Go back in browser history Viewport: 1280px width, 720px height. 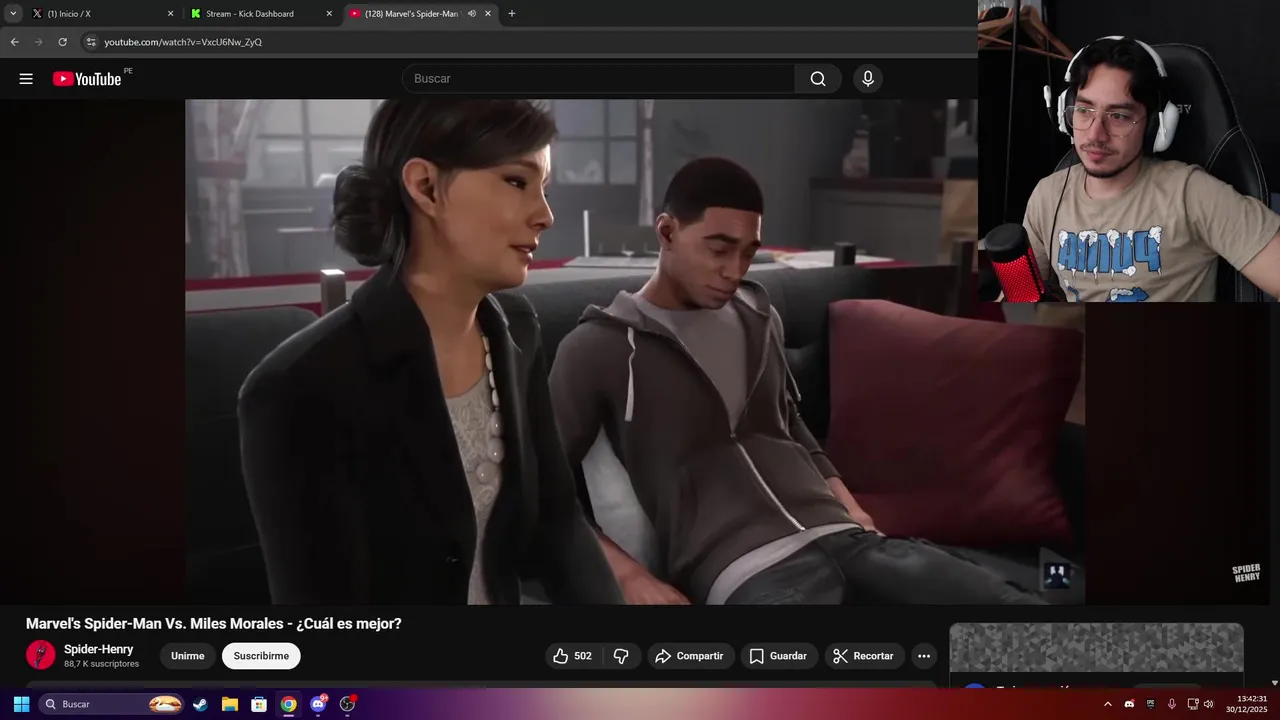[15, 42]
